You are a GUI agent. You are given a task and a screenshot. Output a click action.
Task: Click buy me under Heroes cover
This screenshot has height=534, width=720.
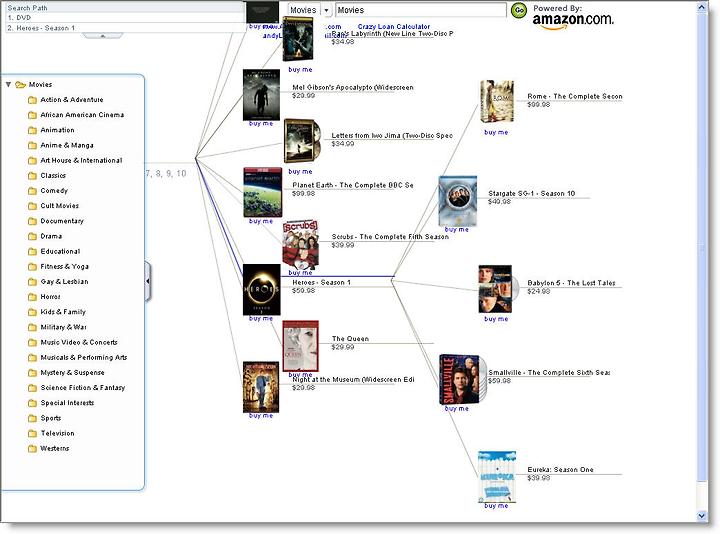pos(261,318)
